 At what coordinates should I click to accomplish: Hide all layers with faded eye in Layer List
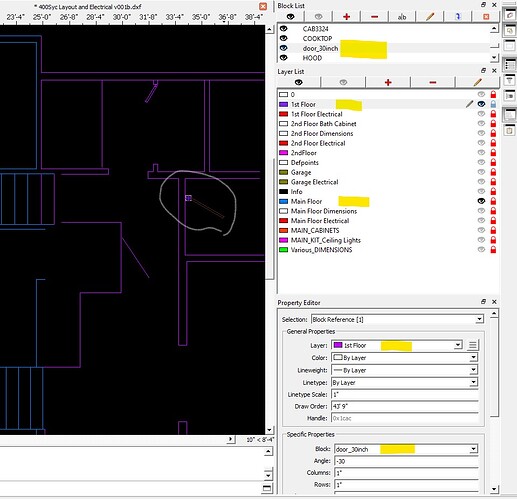click(343, 82)
